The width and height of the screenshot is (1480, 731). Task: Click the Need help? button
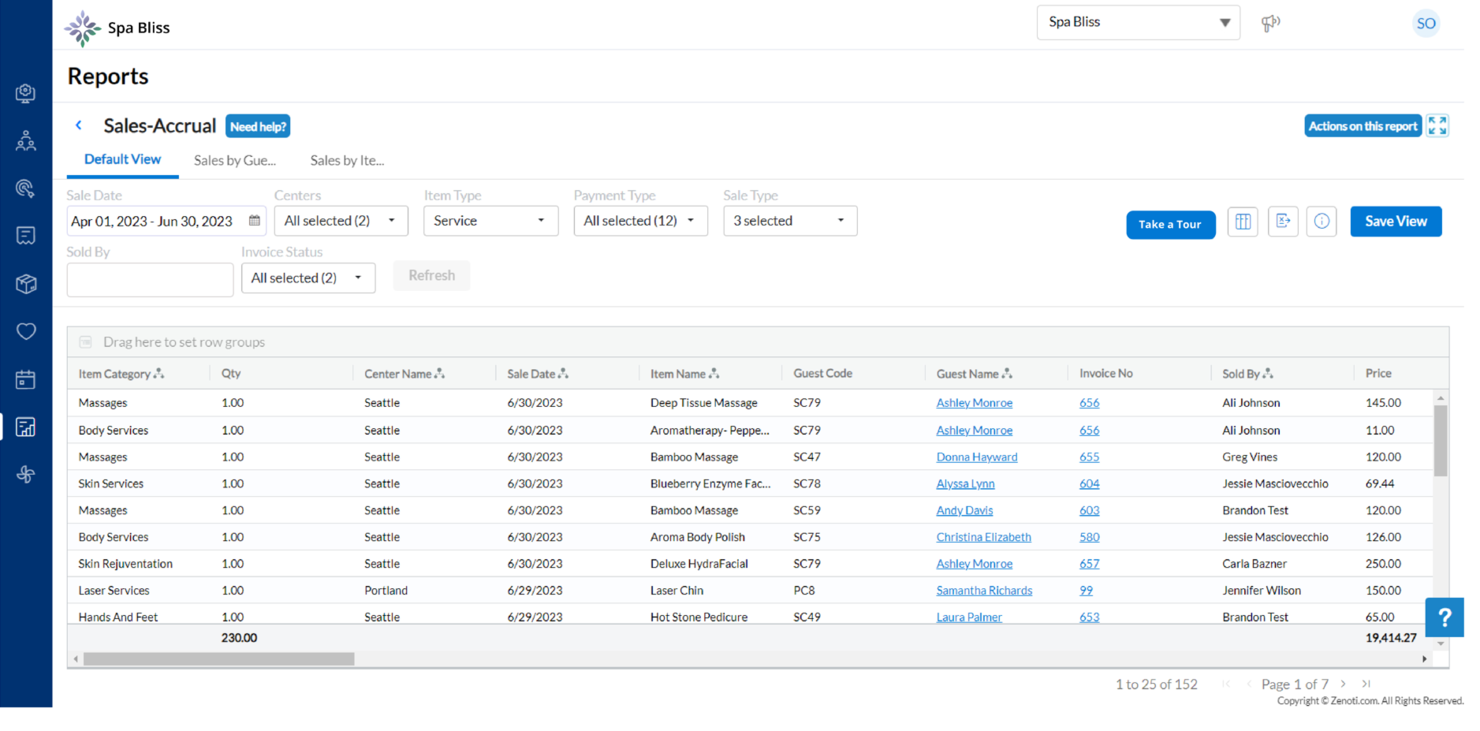pyautogui.click(x=258, y=127)
